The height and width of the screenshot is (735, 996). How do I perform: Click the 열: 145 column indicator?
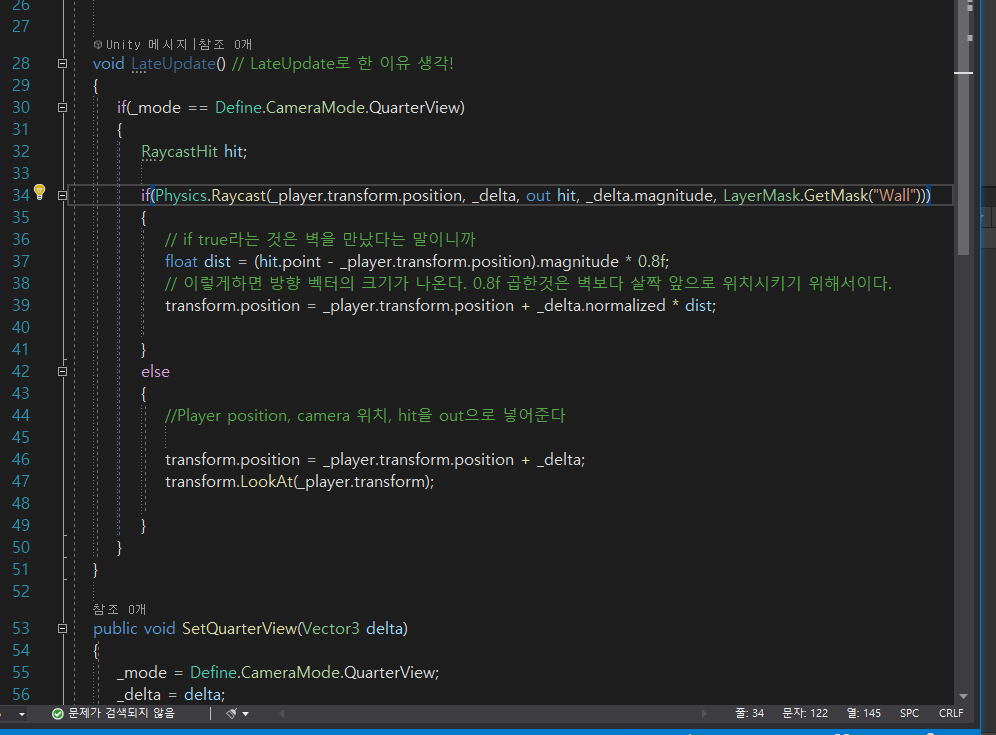864,713
